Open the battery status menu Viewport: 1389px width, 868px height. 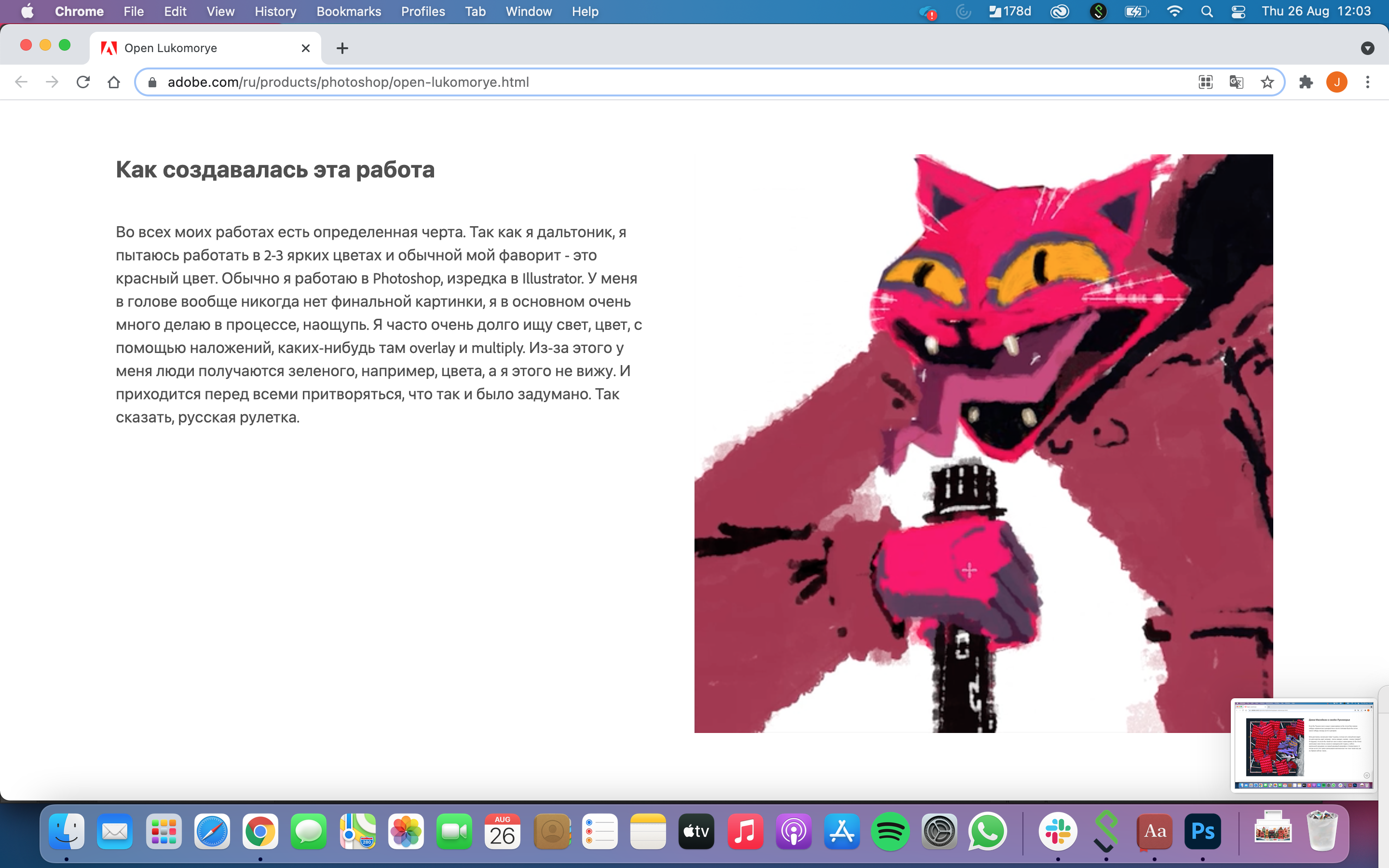click(1136, 12)
